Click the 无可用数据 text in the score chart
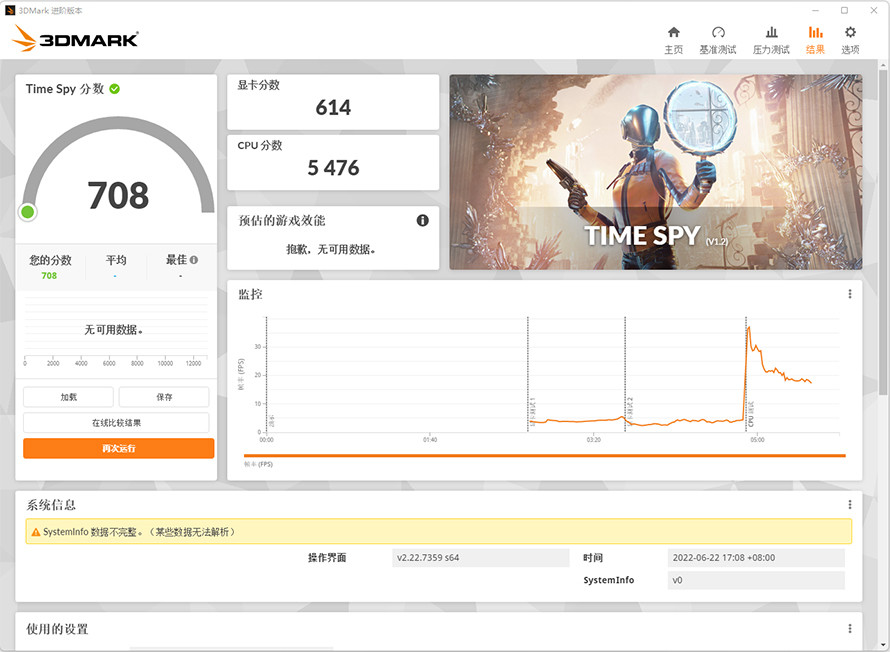Viewport: 890px width, 652px height. 114,330
